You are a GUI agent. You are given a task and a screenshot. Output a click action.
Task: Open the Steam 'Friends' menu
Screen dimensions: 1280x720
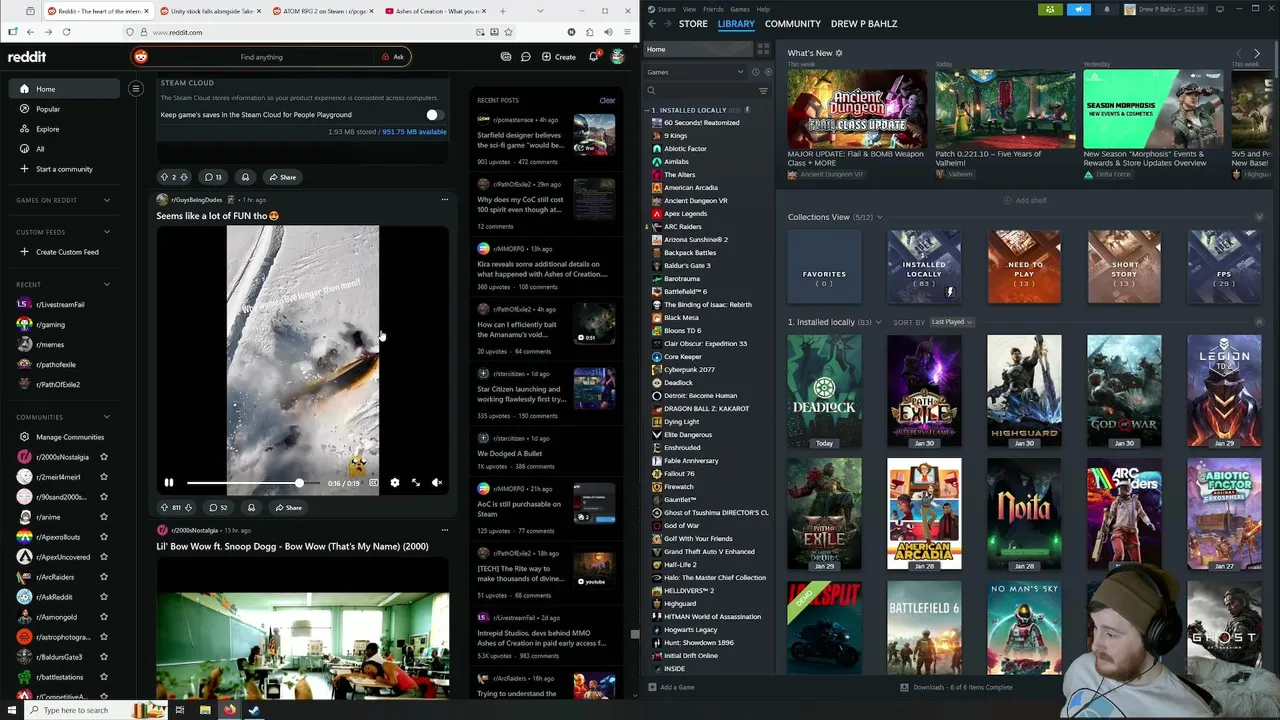tap(713, 9)
